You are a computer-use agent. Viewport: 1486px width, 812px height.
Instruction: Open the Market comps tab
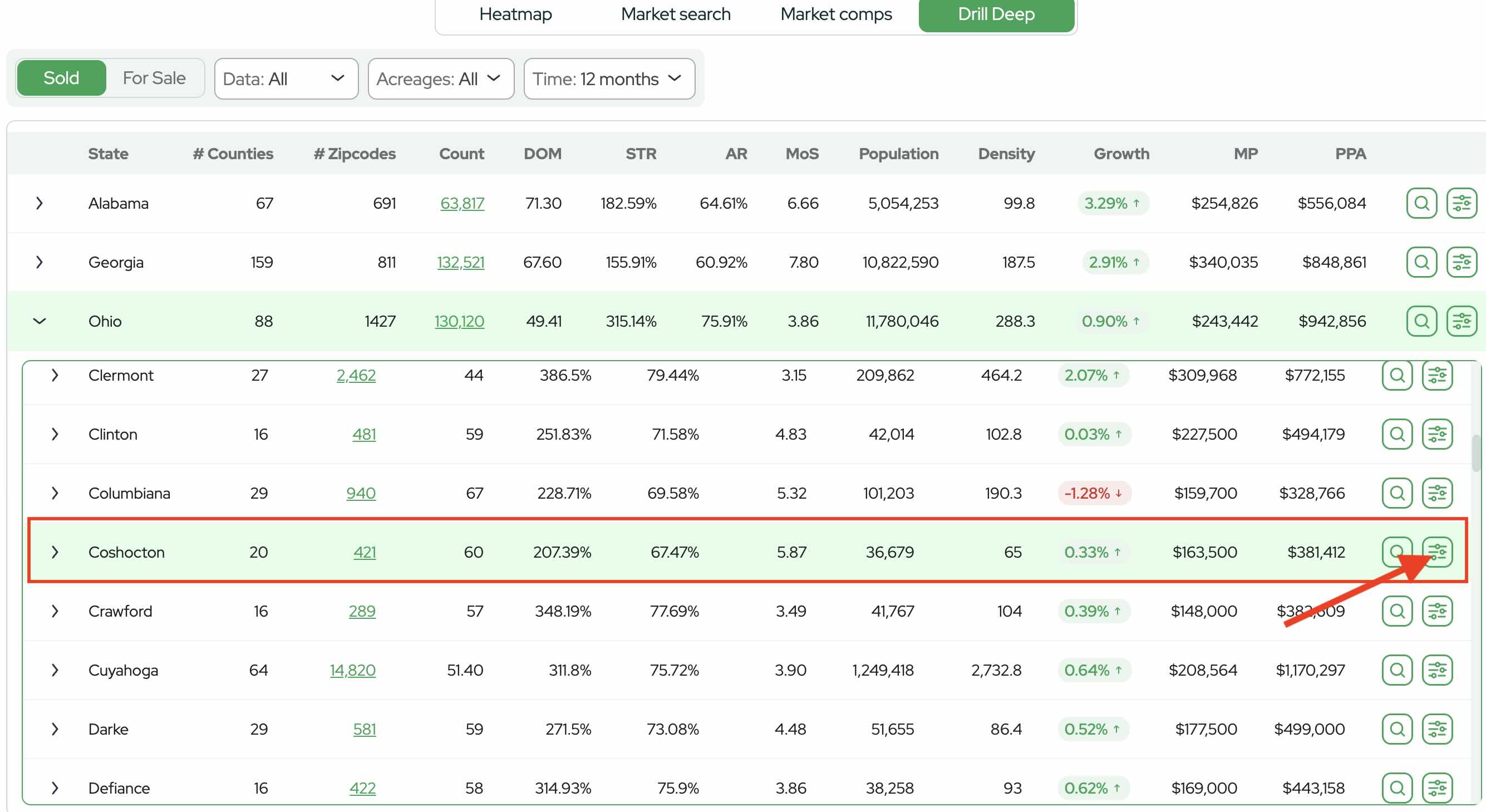coord(835,14)
